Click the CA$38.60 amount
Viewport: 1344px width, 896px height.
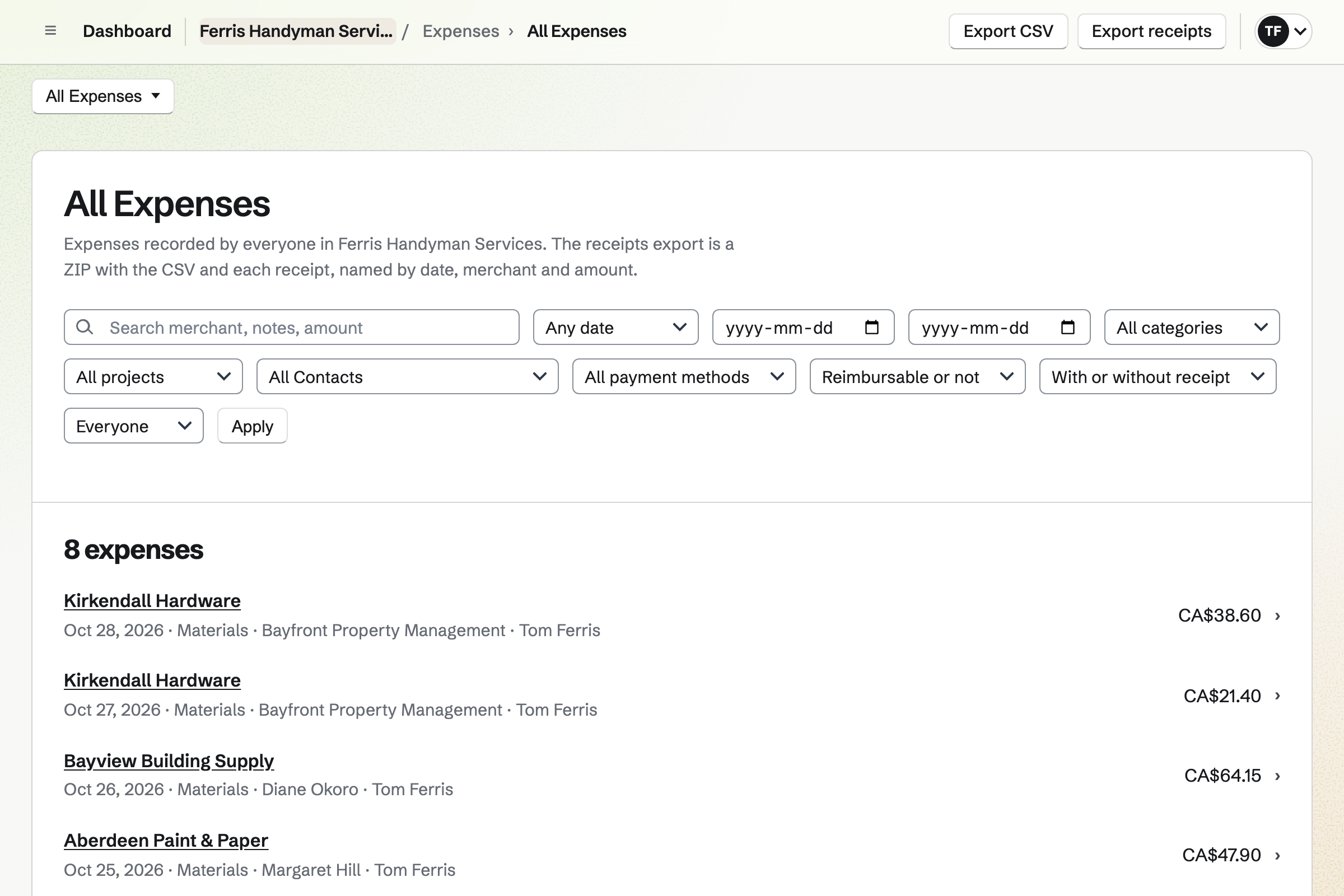coord(1220,615)
